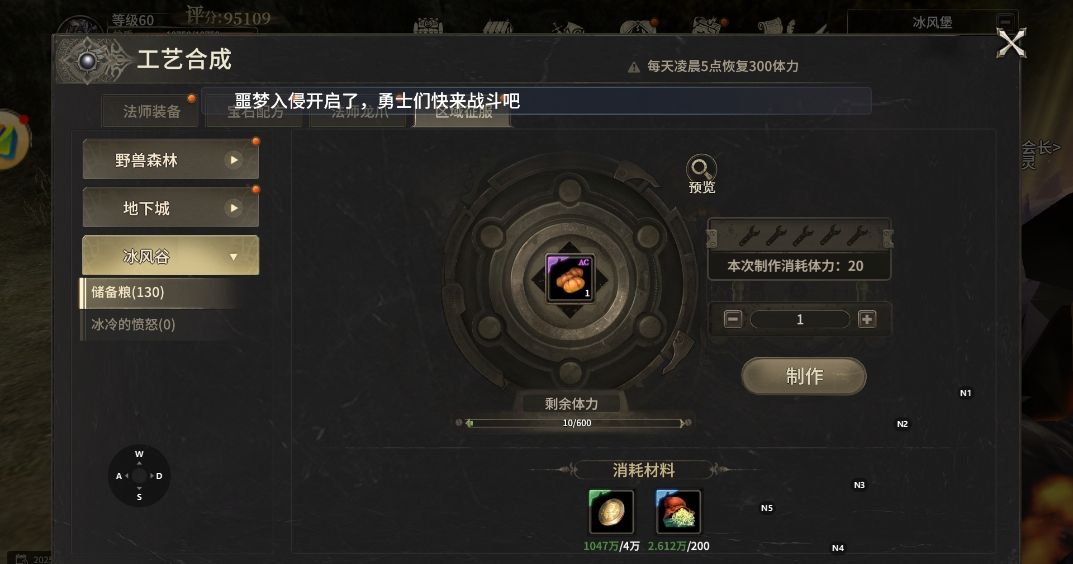Click the 预览 magnifier icon
The height and width of the screenshot is (564, 1073).
click(701, 168)
